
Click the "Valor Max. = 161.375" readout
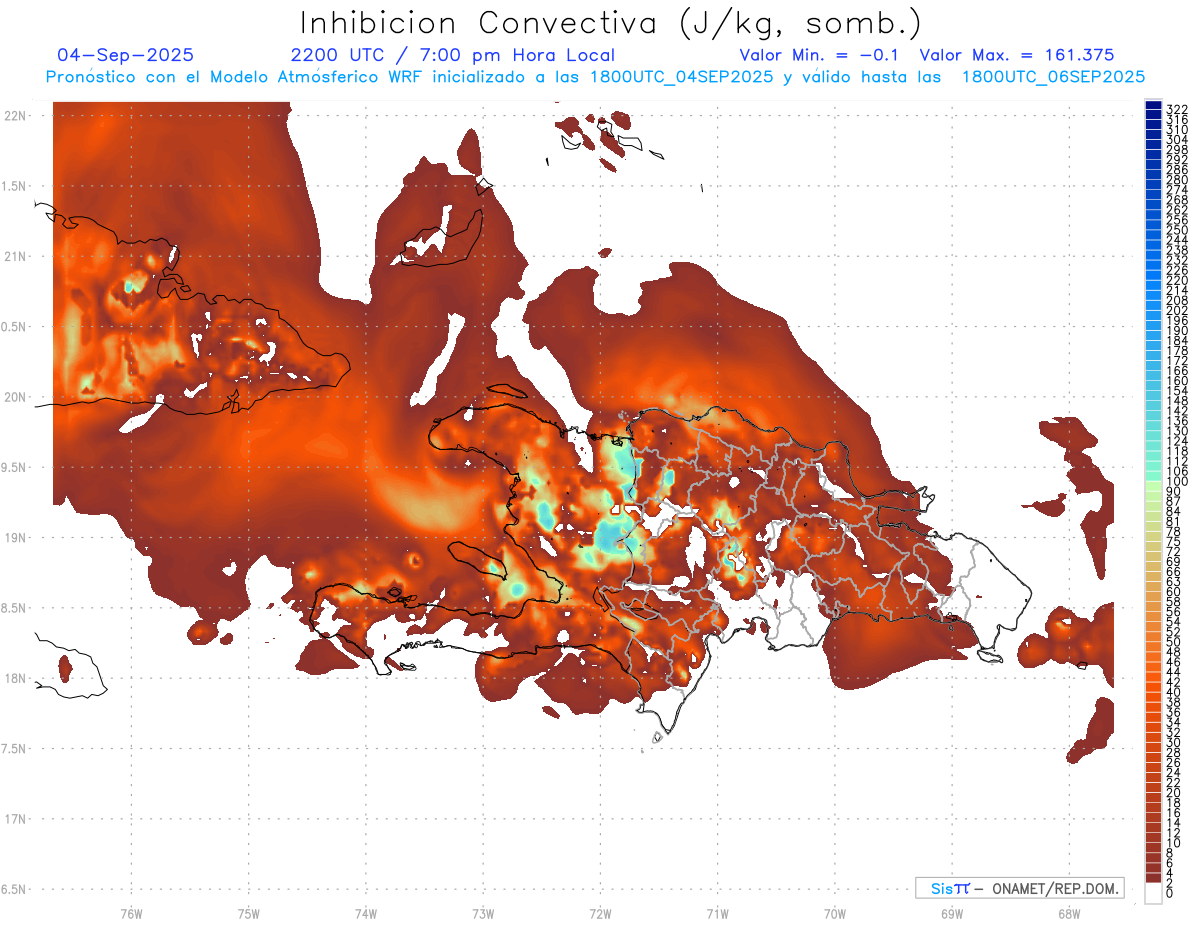point(1016,55)
